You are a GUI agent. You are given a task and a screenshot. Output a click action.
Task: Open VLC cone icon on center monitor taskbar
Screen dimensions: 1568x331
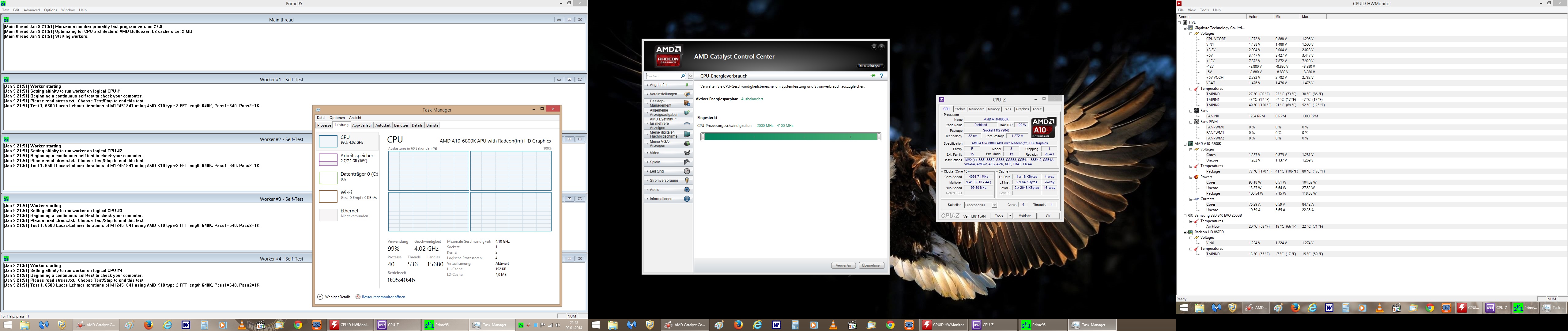pyautogui.click(x=833, y=325)
